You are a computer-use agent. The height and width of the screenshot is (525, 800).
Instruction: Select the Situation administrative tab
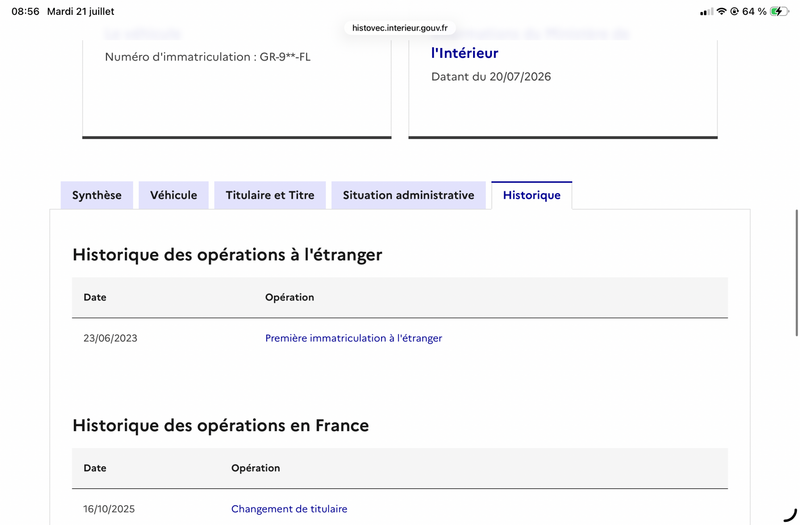[409, 195]
